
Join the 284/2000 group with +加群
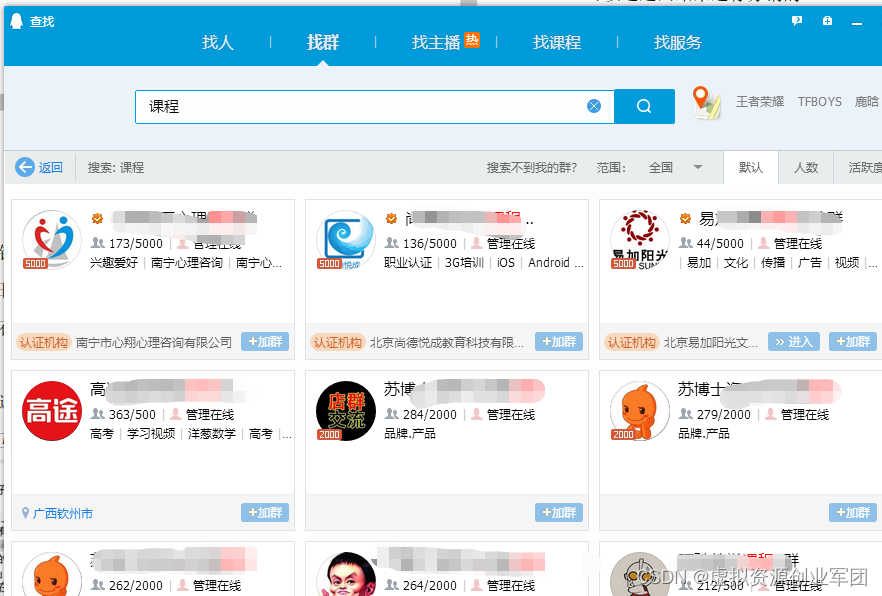click(559, 512)
